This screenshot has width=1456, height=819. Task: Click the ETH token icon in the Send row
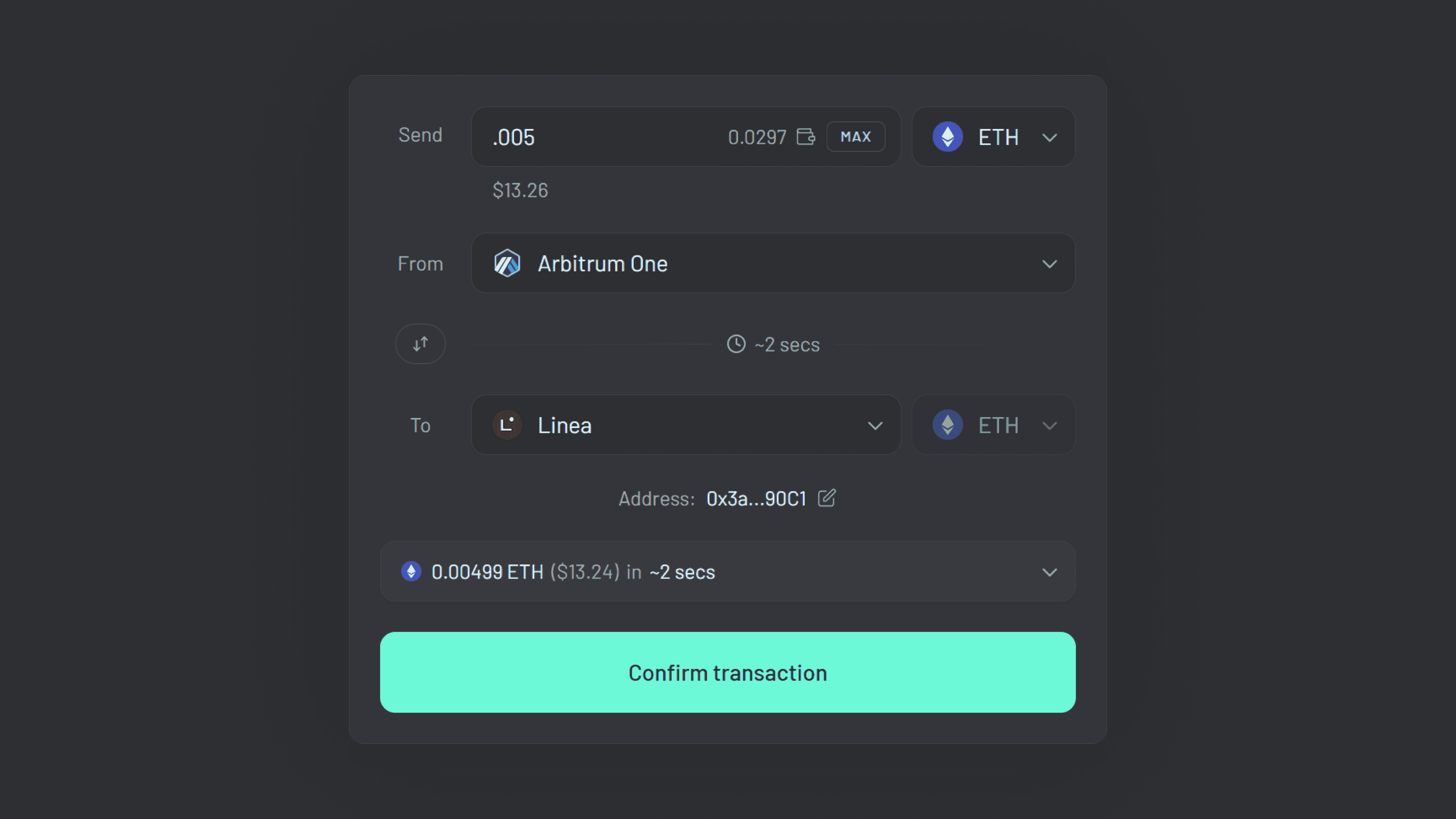[947, 137]
